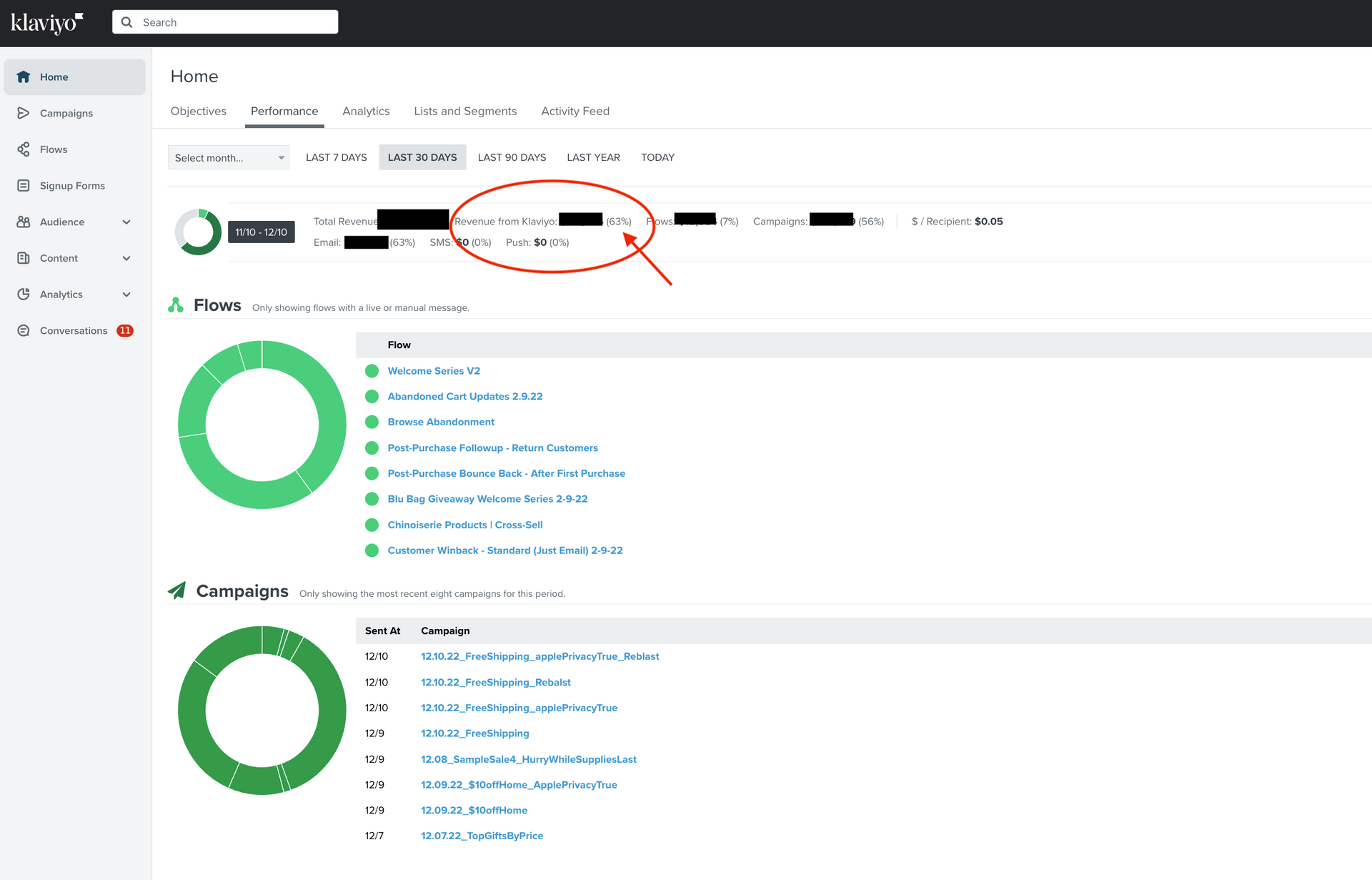Expand the Audience sidebar menu chevron

pos(126,222)
